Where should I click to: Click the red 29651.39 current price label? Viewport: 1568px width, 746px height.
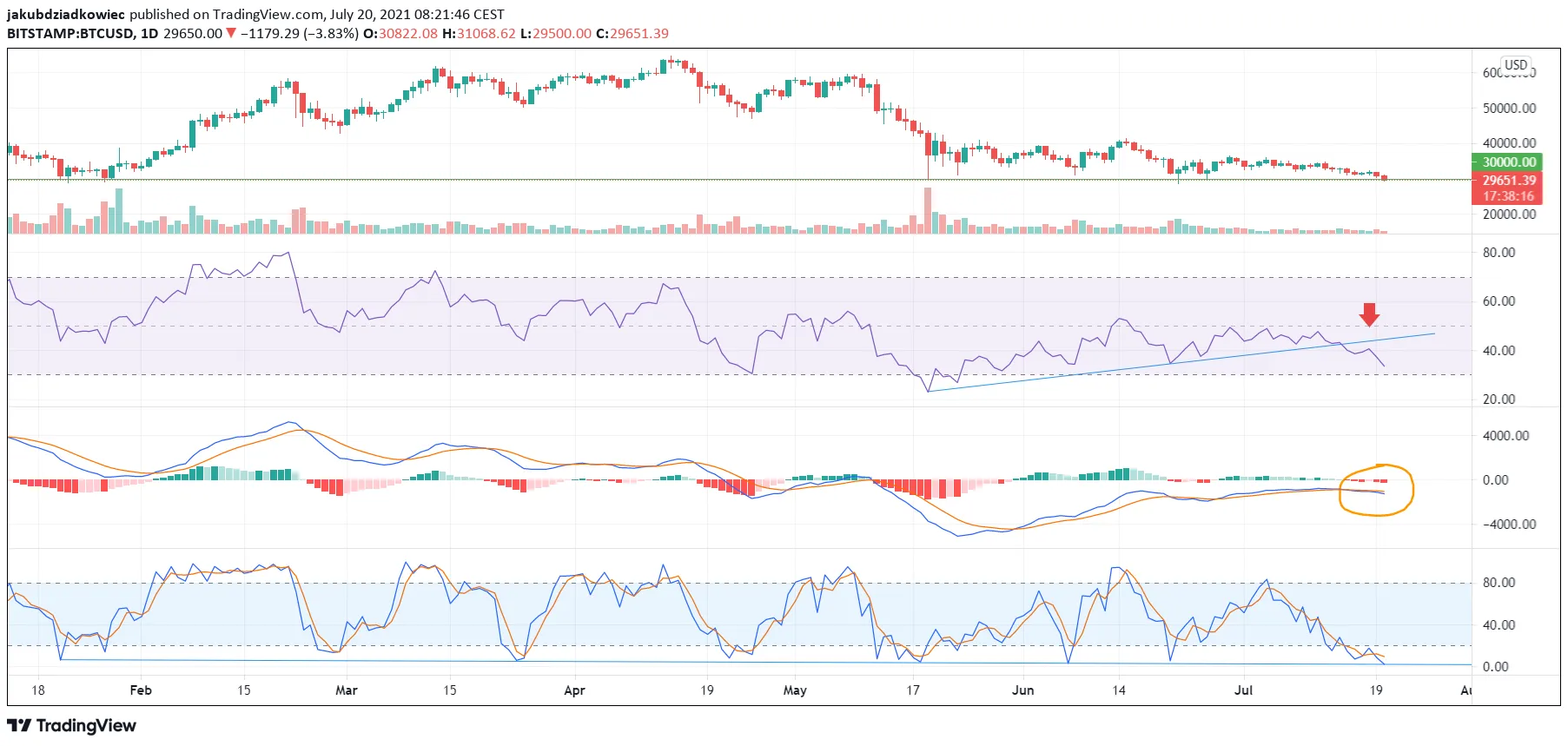(x=1509, y=180)
